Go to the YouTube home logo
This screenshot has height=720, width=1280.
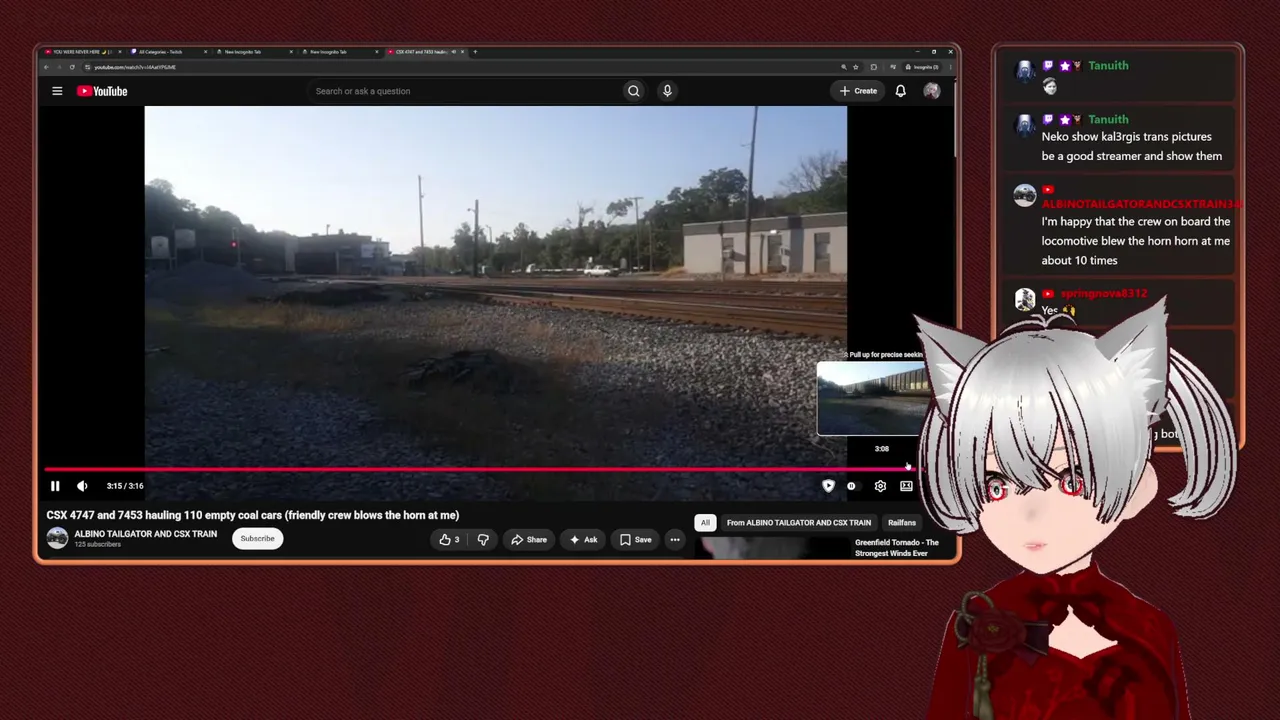102,91
